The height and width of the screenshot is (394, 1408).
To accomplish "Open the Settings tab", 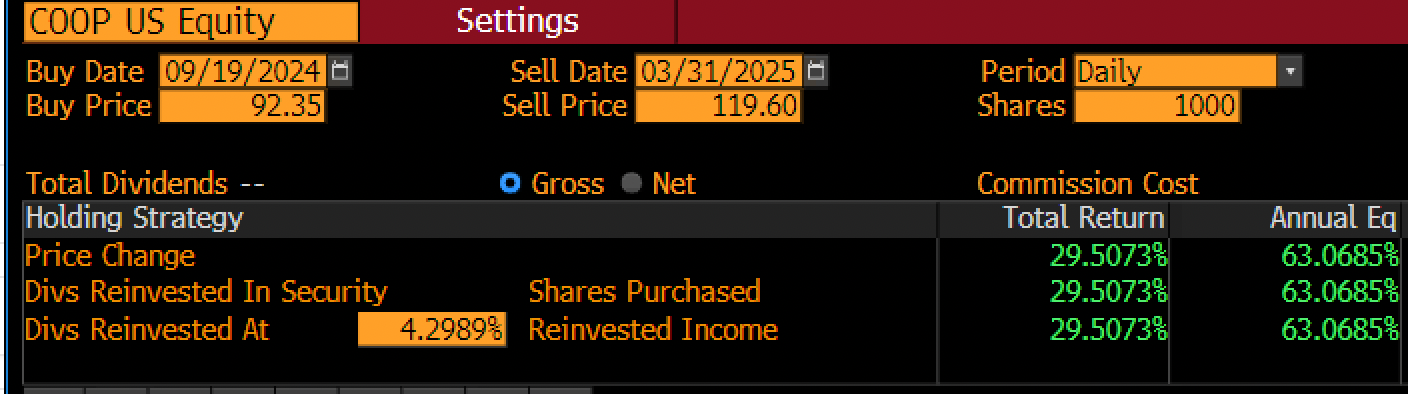I will (x=517, y=20).
